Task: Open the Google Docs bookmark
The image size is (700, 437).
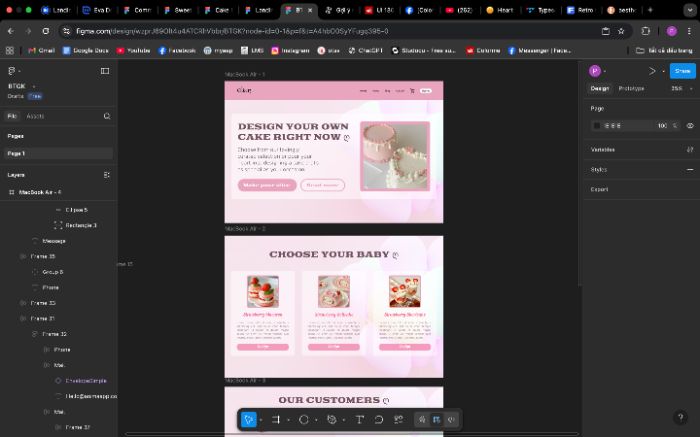Action: pos(86,50)
